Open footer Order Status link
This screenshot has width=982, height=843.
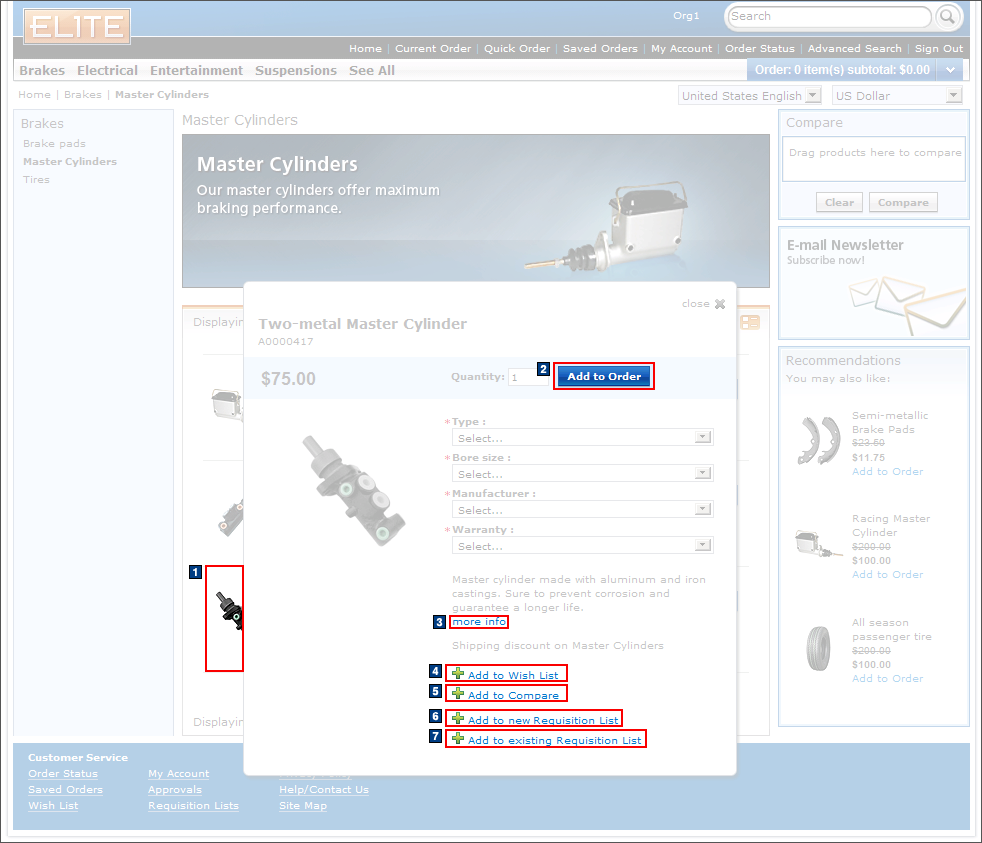63,773
